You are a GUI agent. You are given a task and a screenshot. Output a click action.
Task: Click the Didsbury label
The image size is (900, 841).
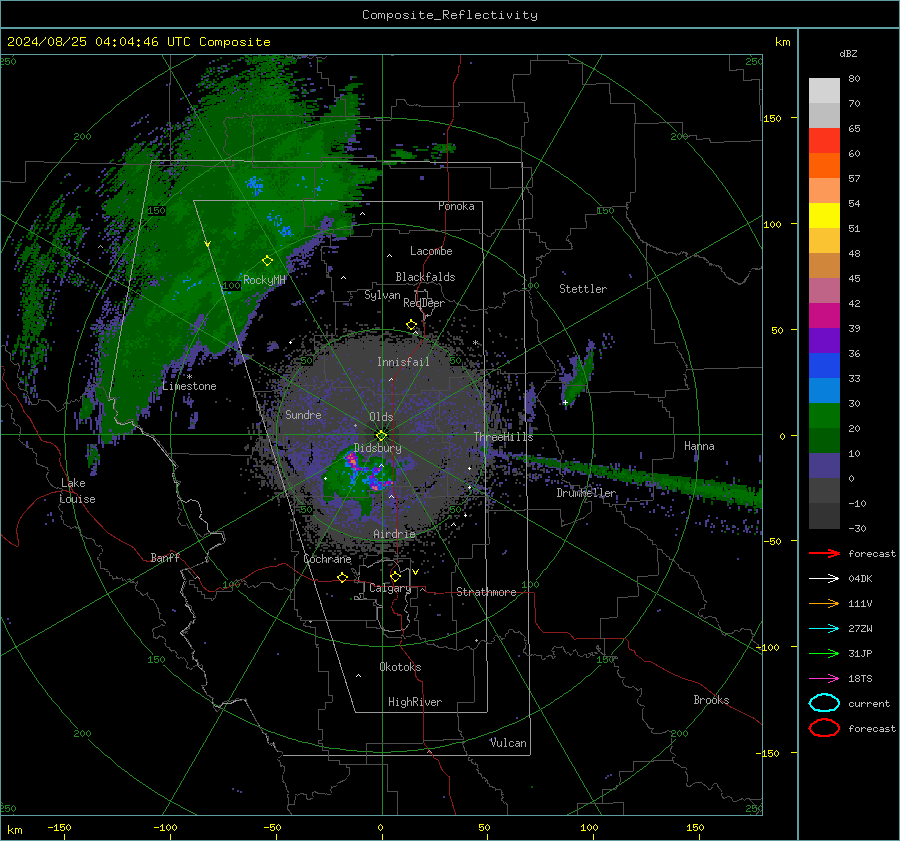[x=378, y=448]
